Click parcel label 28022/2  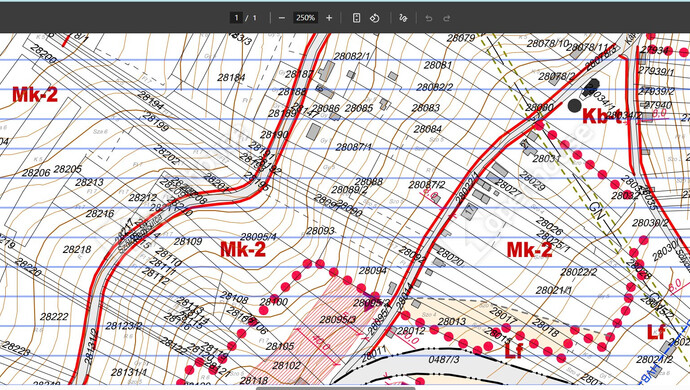579,272
